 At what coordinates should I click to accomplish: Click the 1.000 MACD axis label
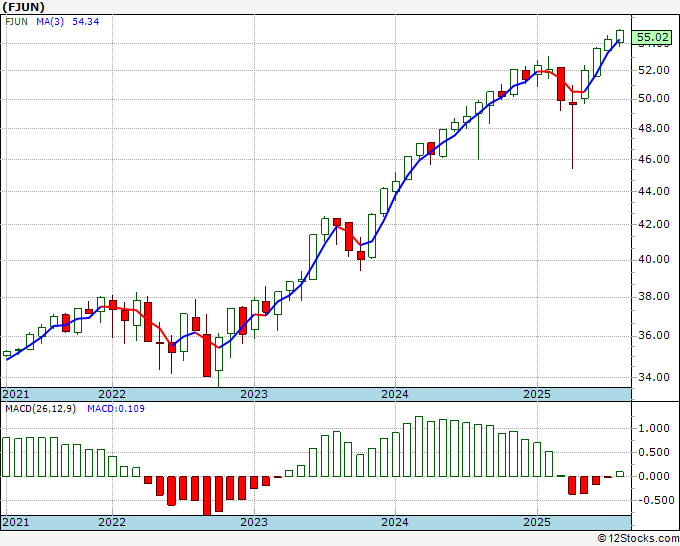(x=654, y=428)
